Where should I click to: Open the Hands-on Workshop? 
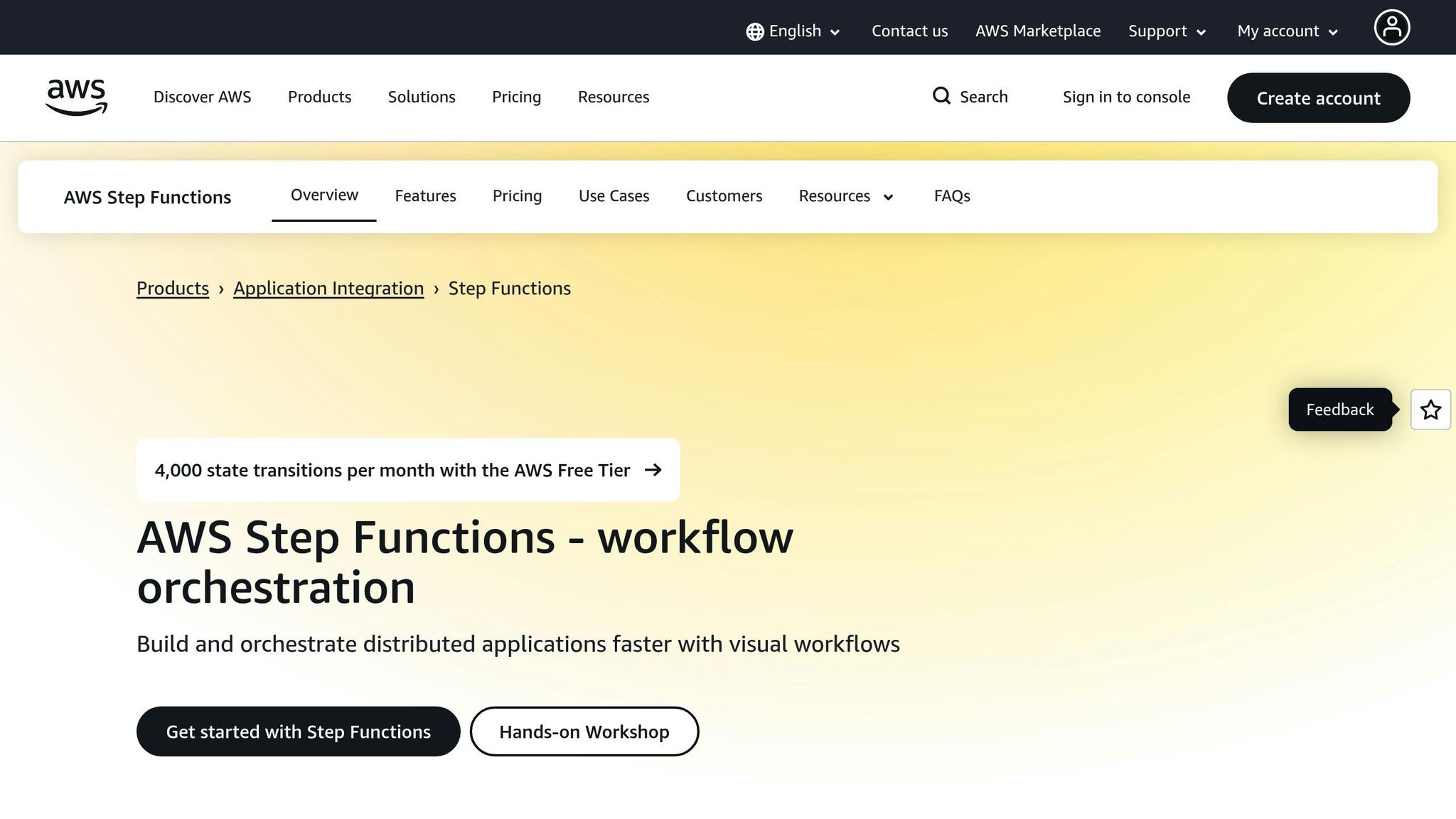(x=584, y=731)
